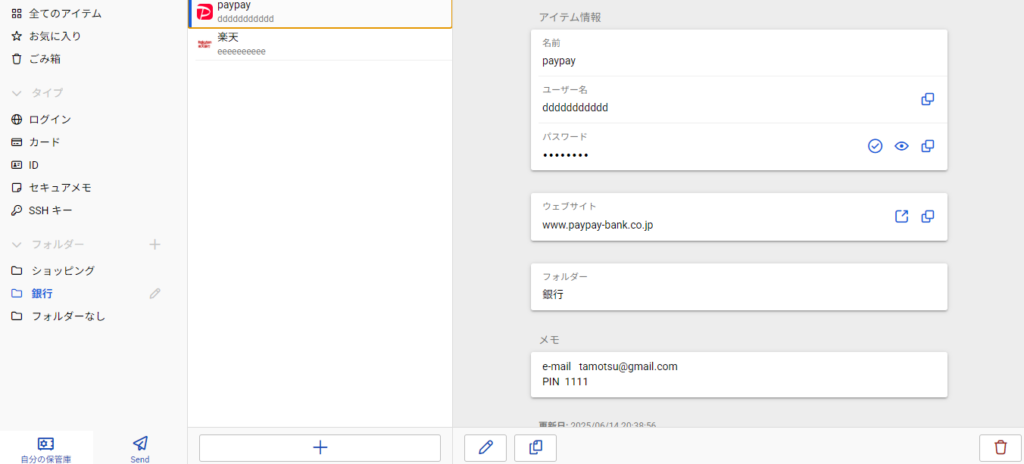The image size is (1024, 464).
Task: Rename the 銀行 folder with pencil icon
Action: click(155, 293)
